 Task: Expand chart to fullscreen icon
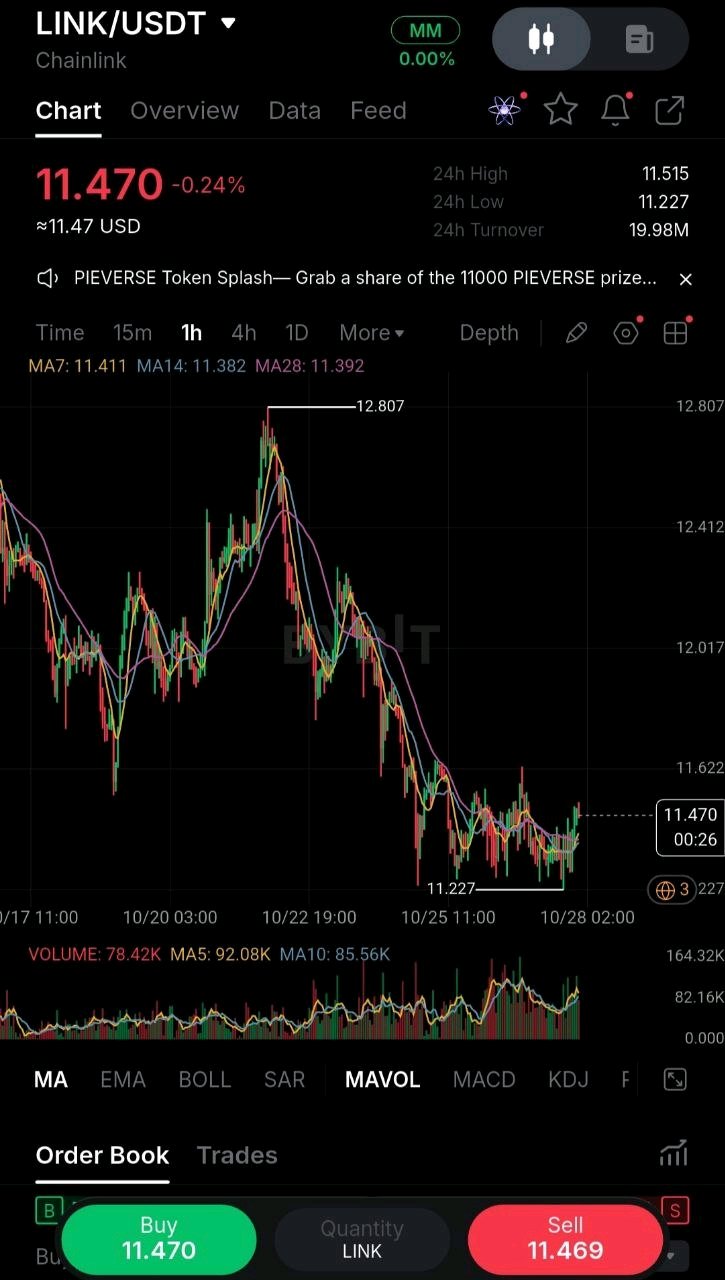[x=676, y=1079]
